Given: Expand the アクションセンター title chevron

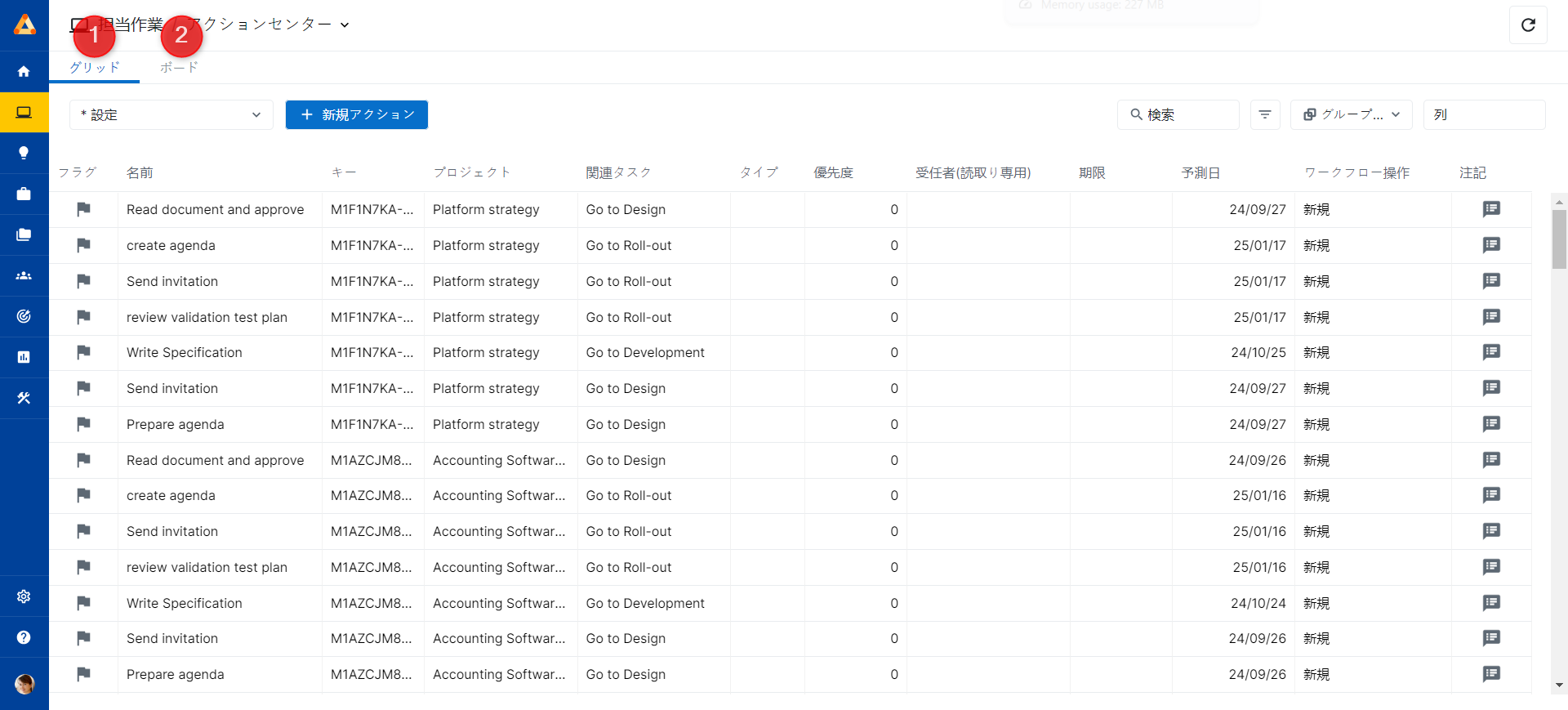Looking at the screenshot, I should coord(345,25).
